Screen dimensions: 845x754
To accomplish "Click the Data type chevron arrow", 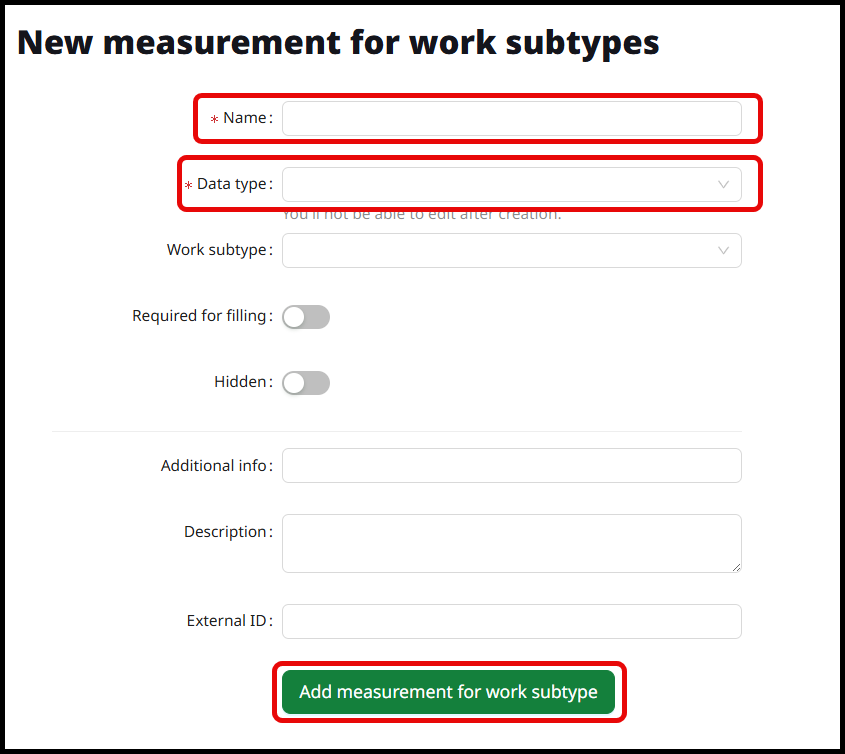I will (x=723, y=184).
